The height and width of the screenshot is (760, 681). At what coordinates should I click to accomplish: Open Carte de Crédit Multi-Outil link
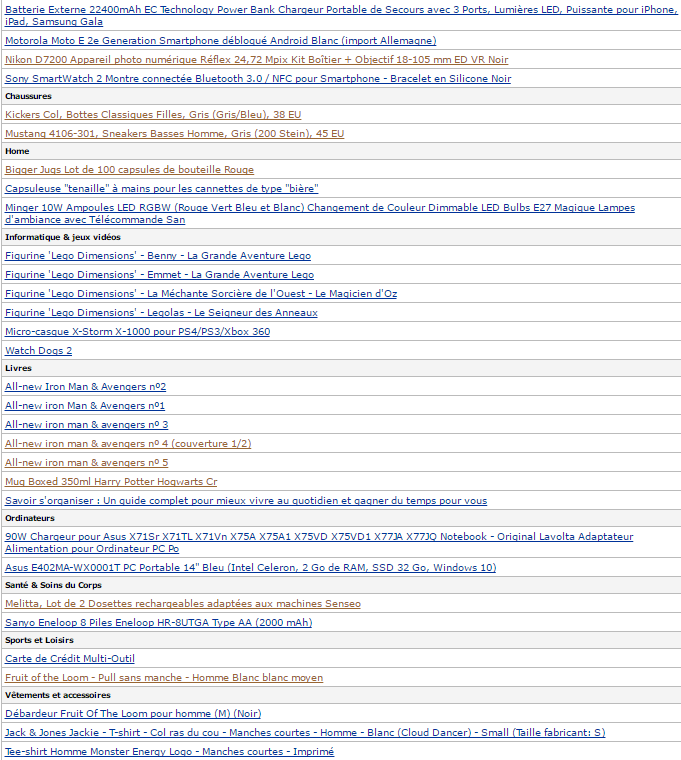coord(70,658)
